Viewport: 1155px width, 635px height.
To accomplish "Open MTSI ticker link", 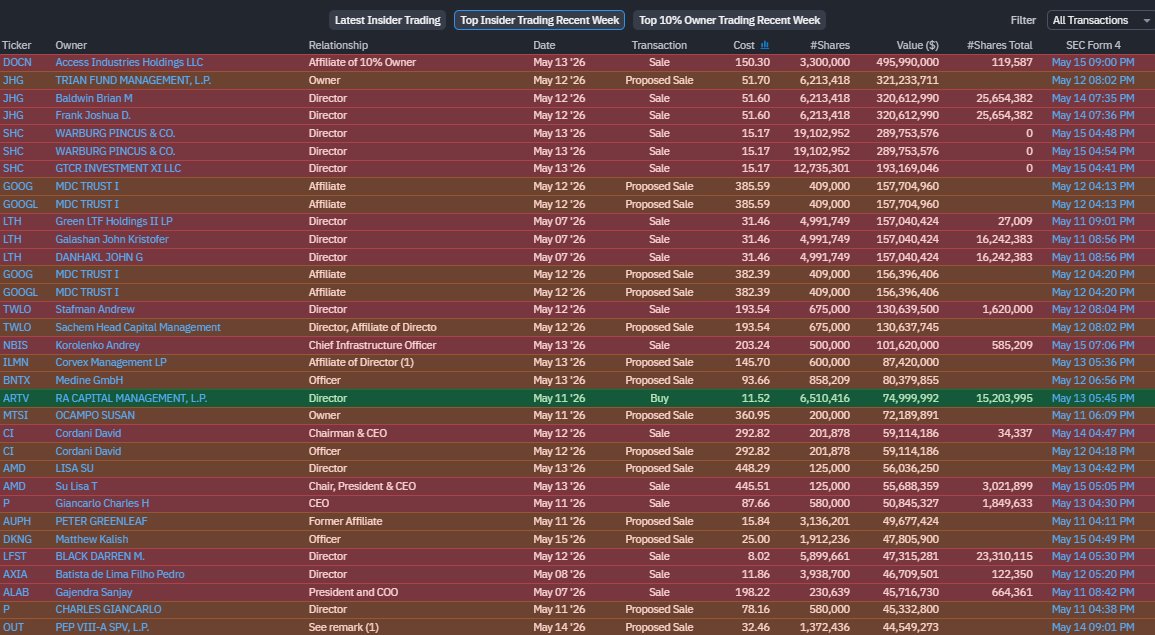I will click(15, 415).
